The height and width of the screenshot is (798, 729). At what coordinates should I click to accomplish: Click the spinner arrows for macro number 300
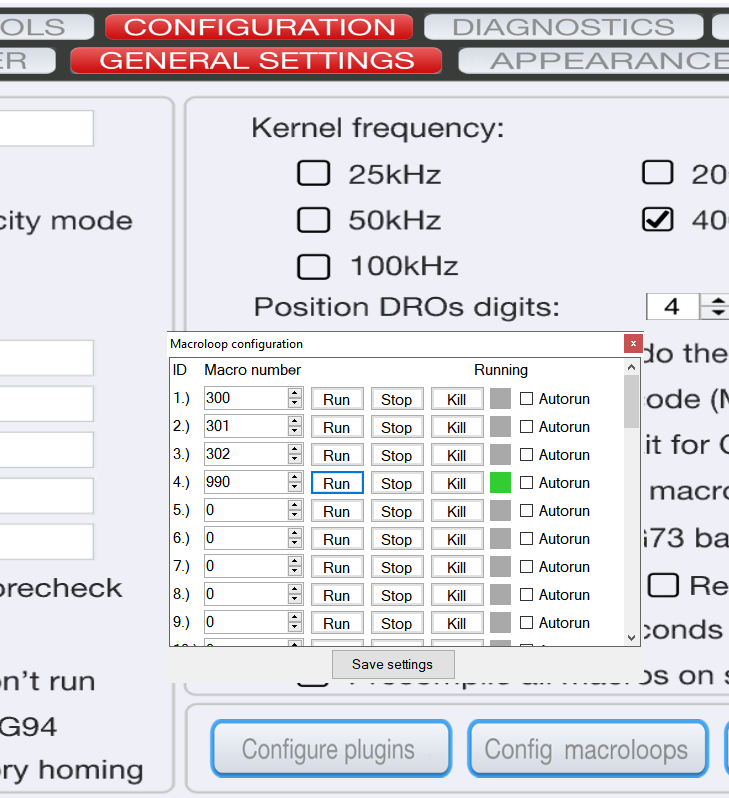tap(295, 399)
